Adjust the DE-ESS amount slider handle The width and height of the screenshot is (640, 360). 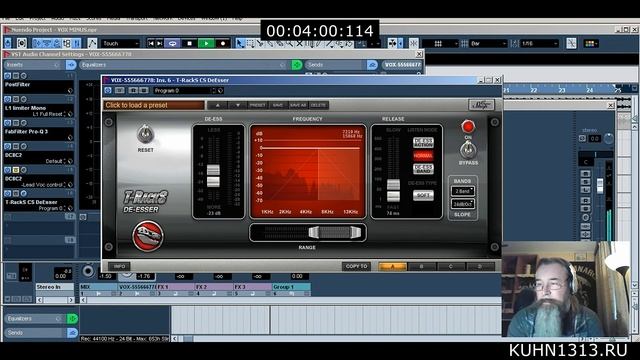tap(213, 176)
